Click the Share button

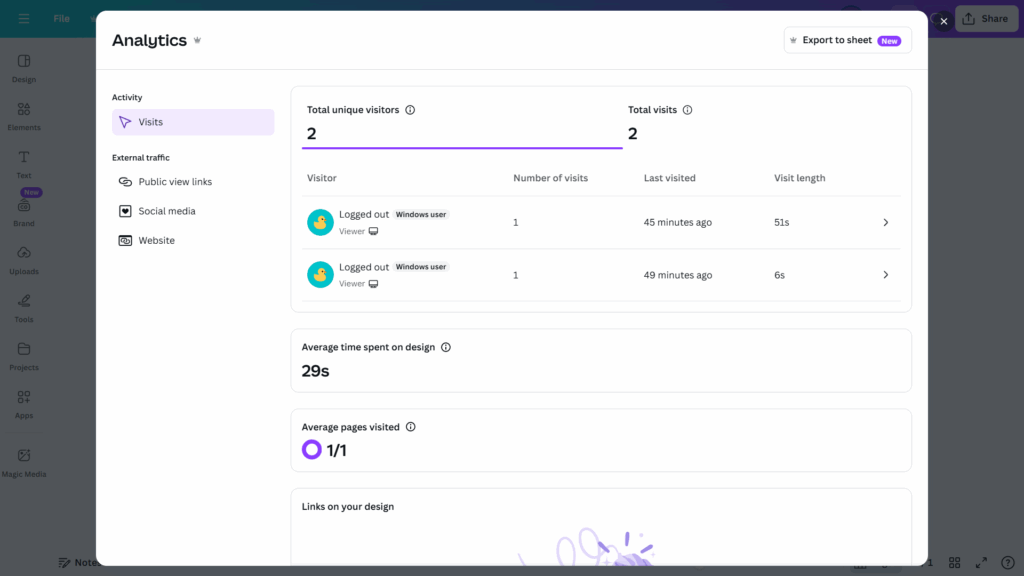[984, 19]
